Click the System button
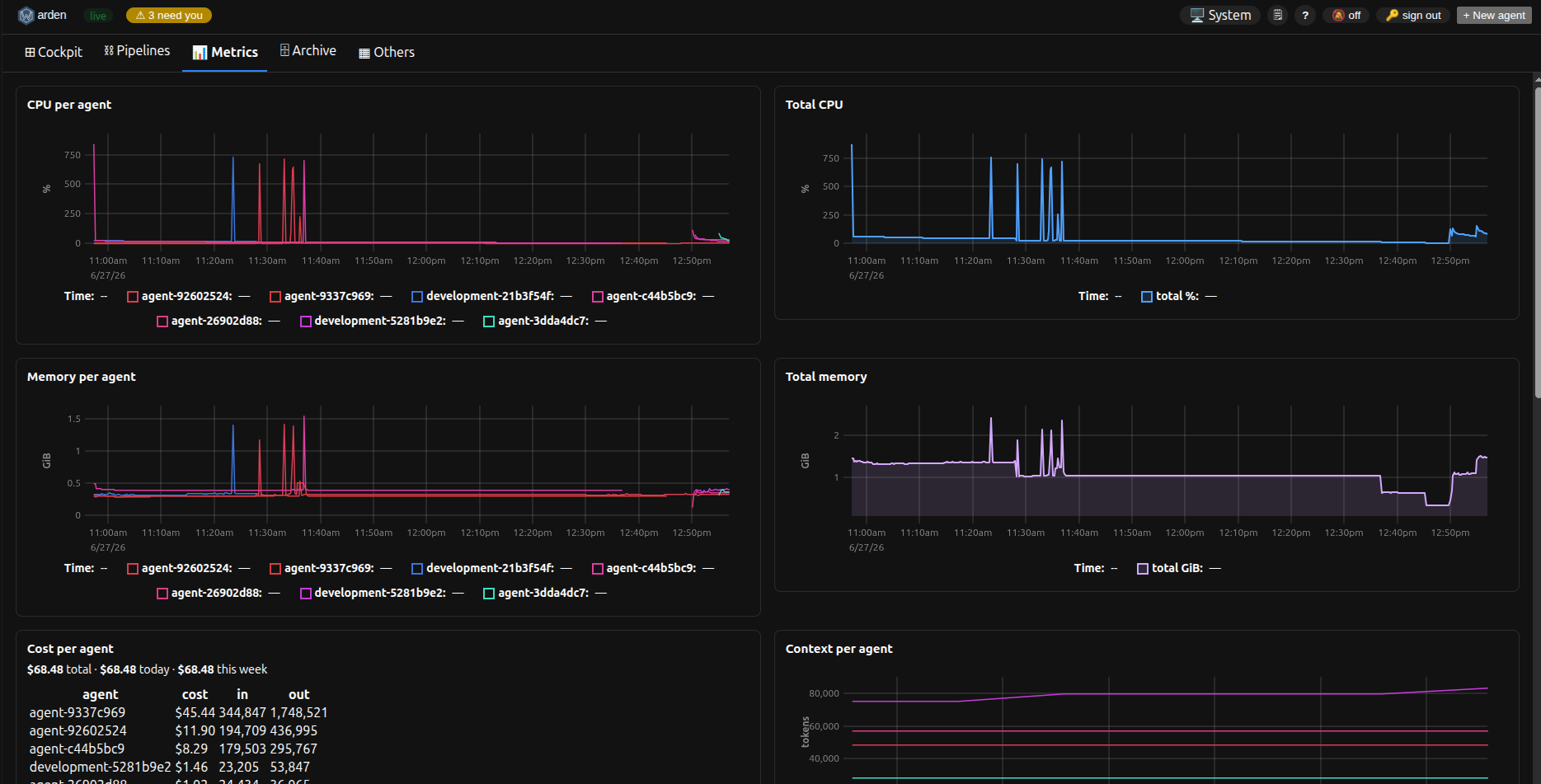1541x784 pixels. (x=1220, y=15)
